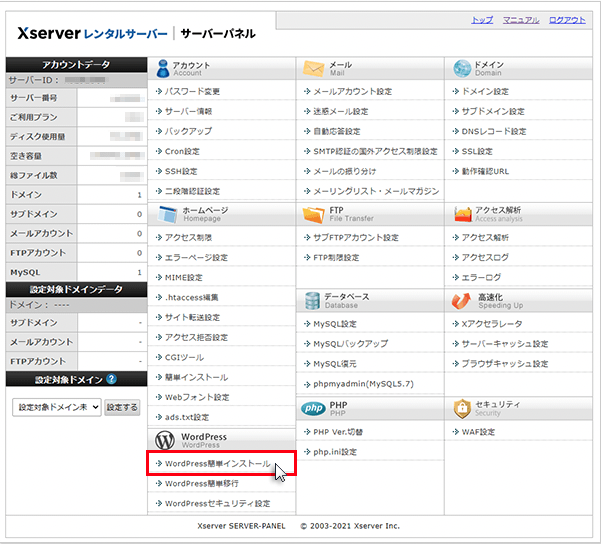Click the Mail section envelope icon

point(314,68)
